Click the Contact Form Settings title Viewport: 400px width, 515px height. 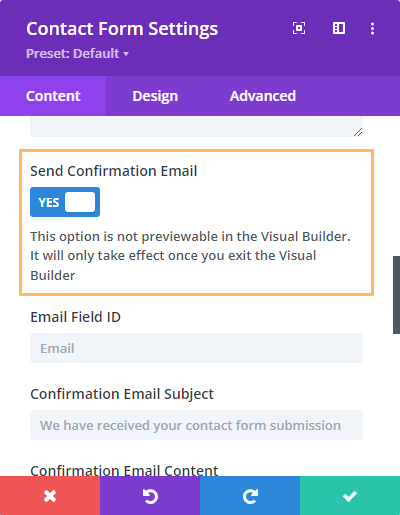point(122,29)
